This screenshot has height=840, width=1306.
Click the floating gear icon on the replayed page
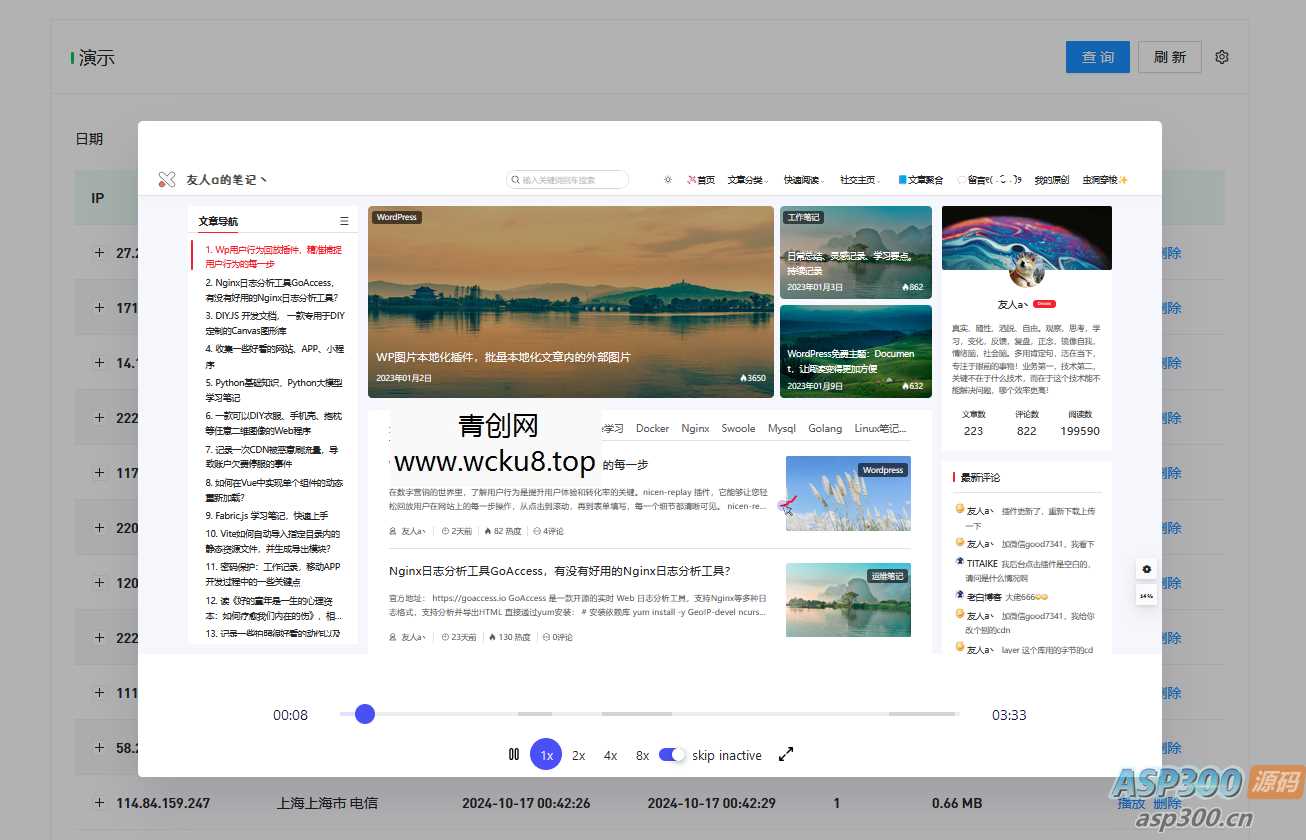(x=1145, y=568)
